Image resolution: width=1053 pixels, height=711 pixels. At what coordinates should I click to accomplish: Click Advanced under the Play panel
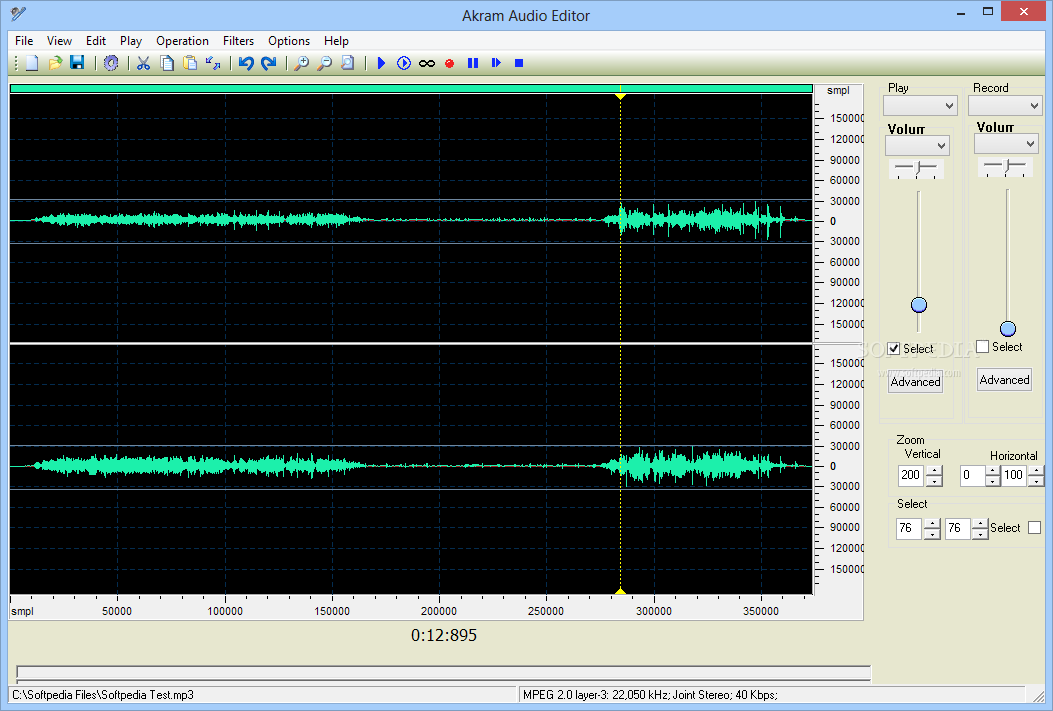tap(915, 382)
